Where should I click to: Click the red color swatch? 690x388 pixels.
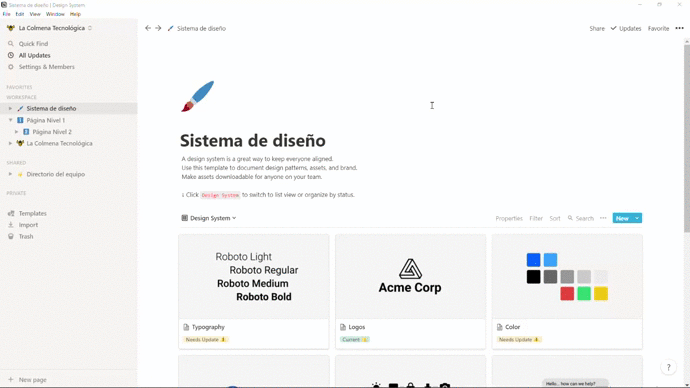coord(567,293)
